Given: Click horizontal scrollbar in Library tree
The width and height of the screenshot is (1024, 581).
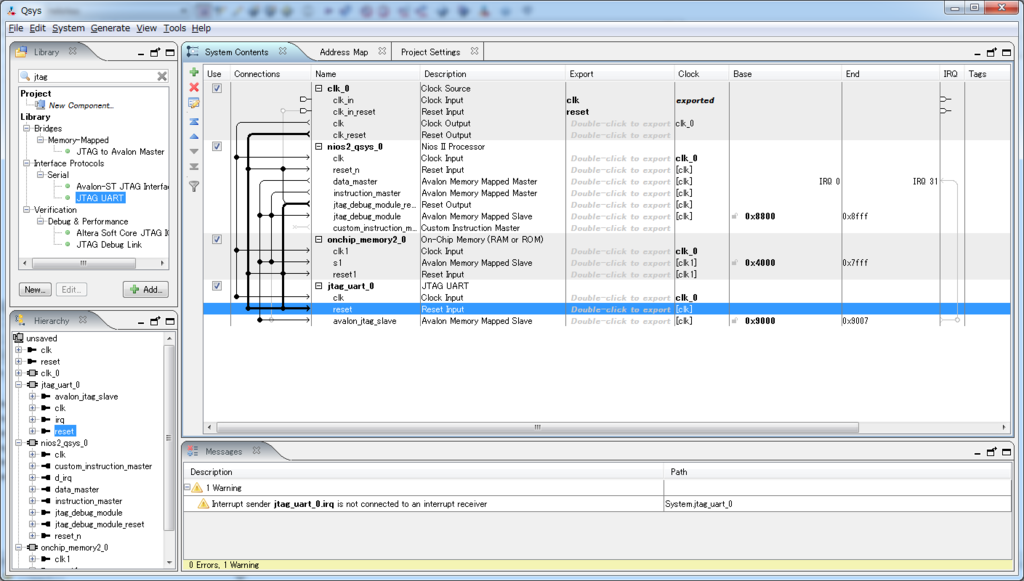Looking at the screenshot, I should coord(84,263).
